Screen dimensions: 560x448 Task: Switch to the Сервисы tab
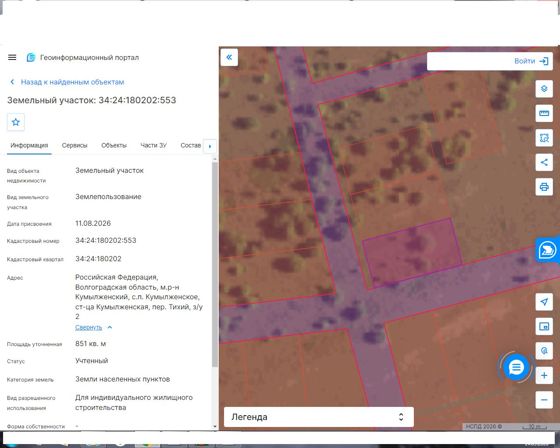[x=74, y=145]
